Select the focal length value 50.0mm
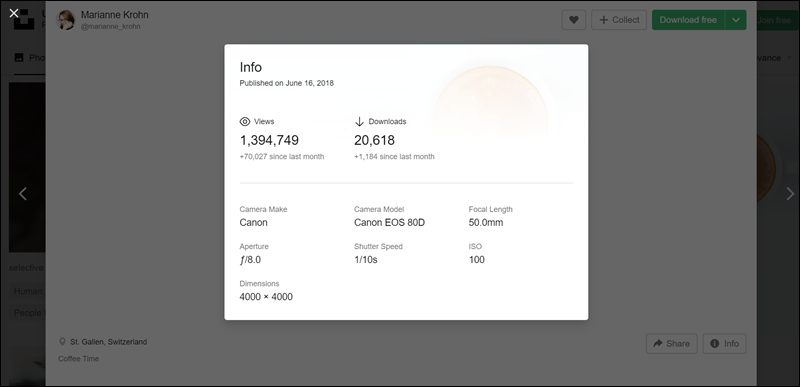Image resolution: width=800 pixels, height=387 pixels. pyautogui.click(x=486, y=222)
